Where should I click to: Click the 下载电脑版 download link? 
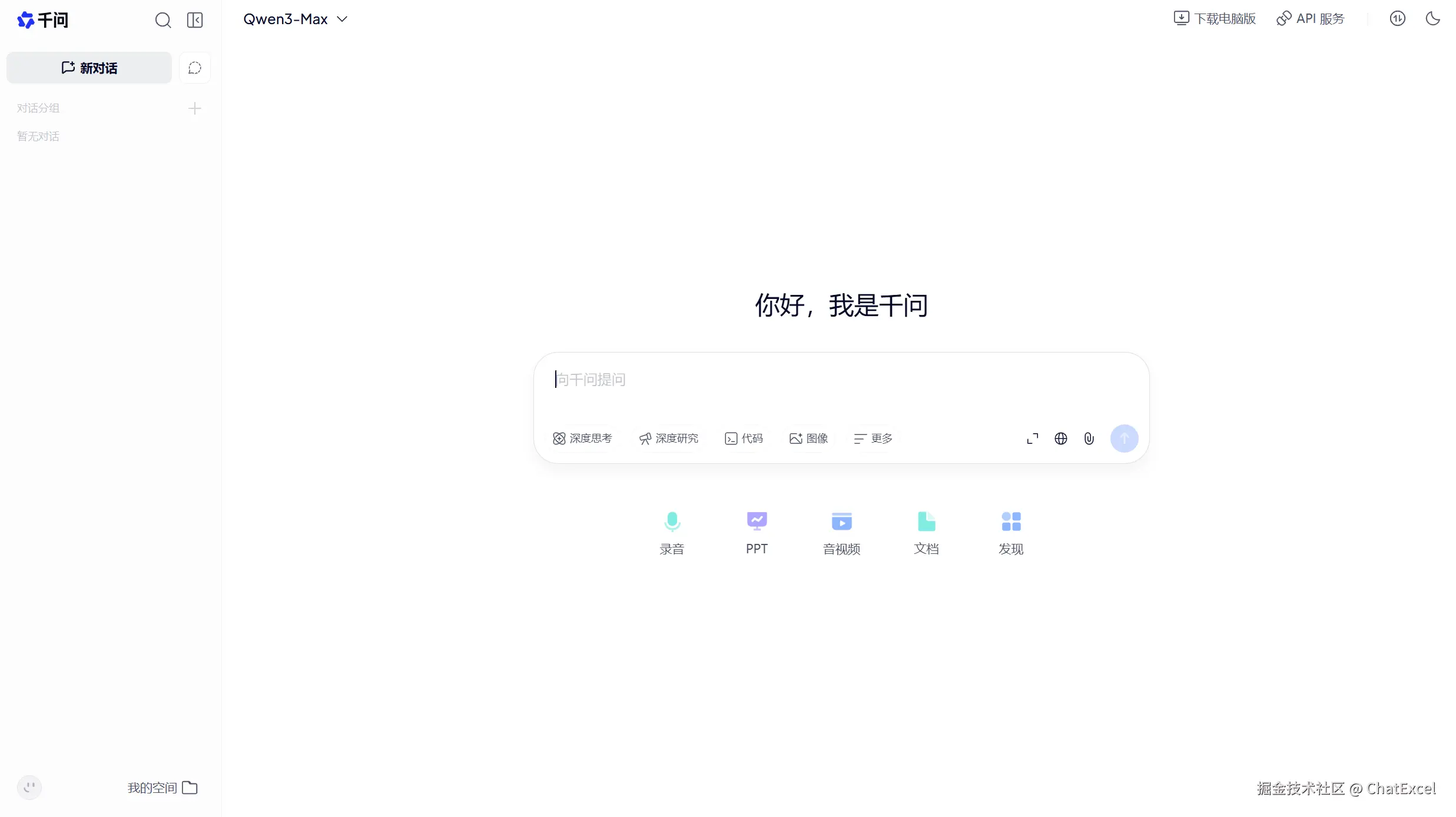click(1215, 19)
